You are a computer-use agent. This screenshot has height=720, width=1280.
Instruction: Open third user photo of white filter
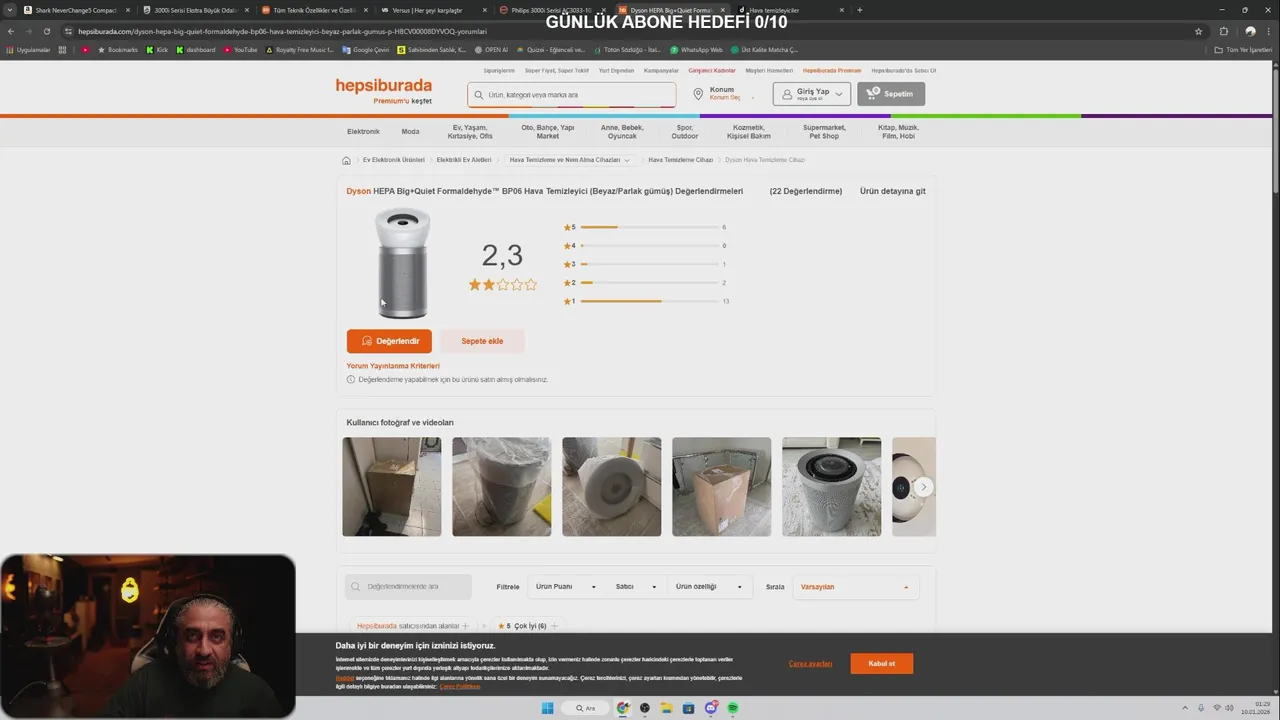coord(612,487)
